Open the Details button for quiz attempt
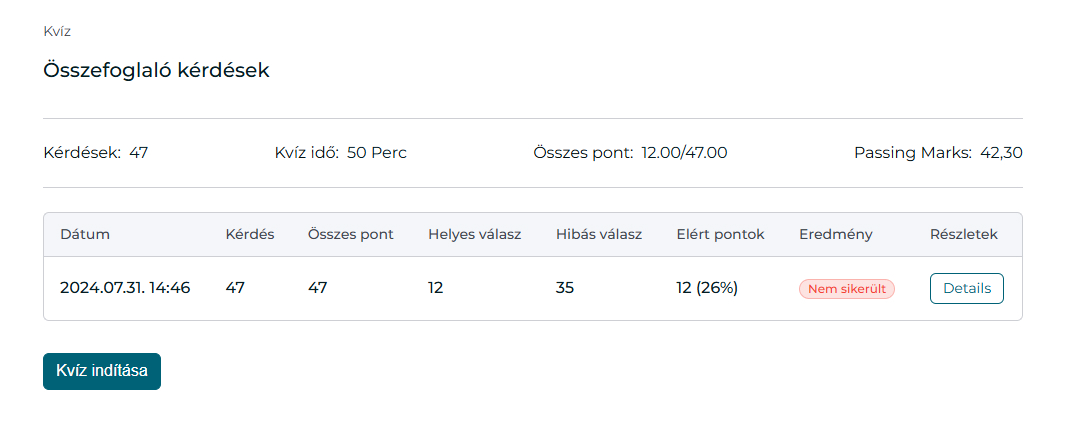The width and height of the screenshot is (1078, 440). pos(967,288)
